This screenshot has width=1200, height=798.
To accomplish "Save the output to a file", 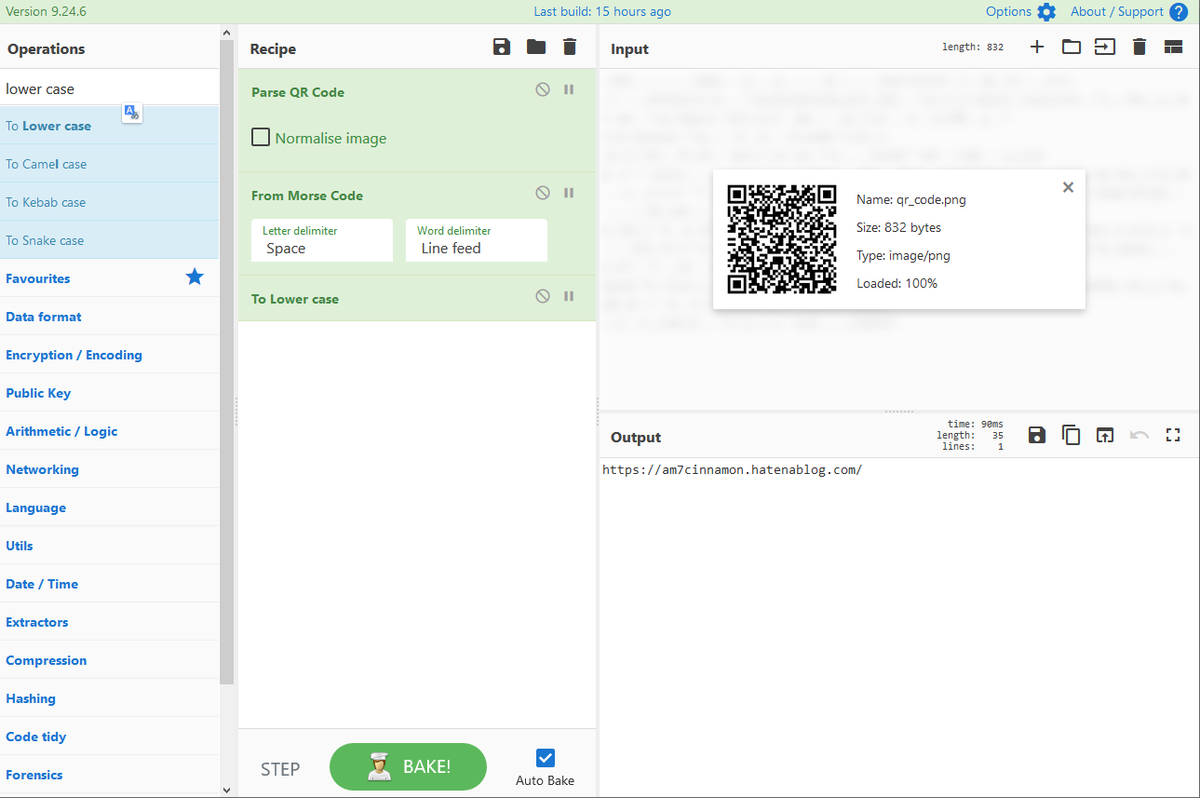I will [1037, 435].
